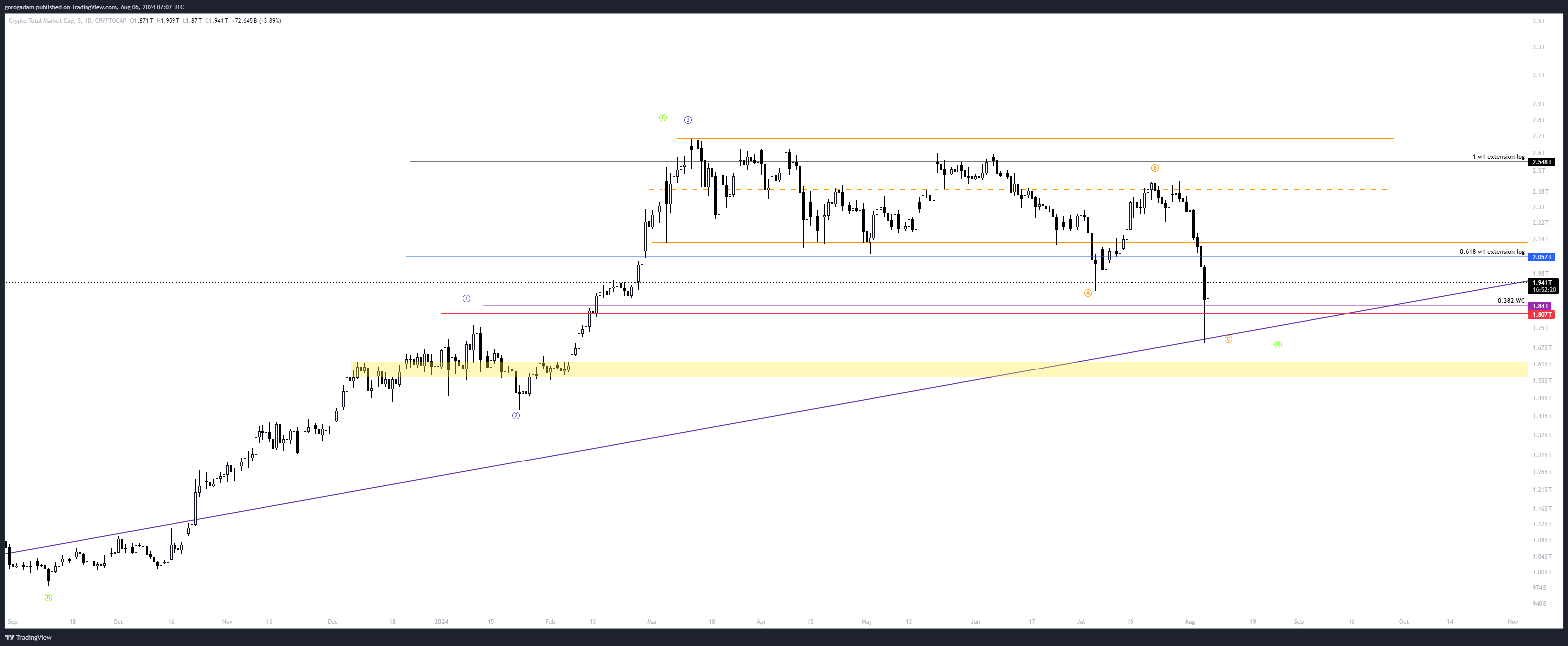The width and height of the screenshot is (1568, 646).
Task: Select the green circled D wave label
Action: coord(1278,344)
